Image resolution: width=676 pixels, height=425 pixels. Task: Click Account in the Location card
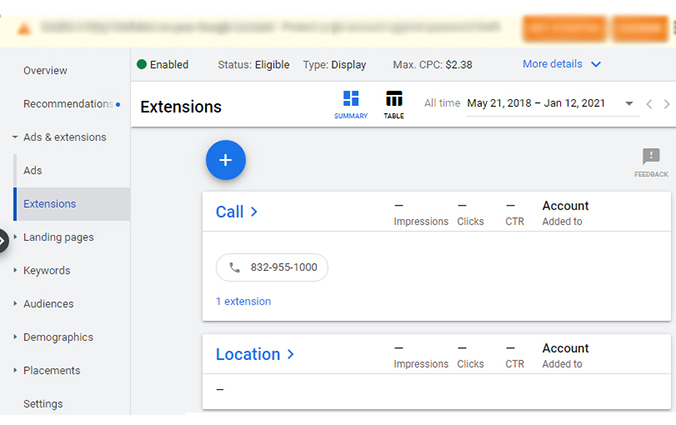[565, 348]
